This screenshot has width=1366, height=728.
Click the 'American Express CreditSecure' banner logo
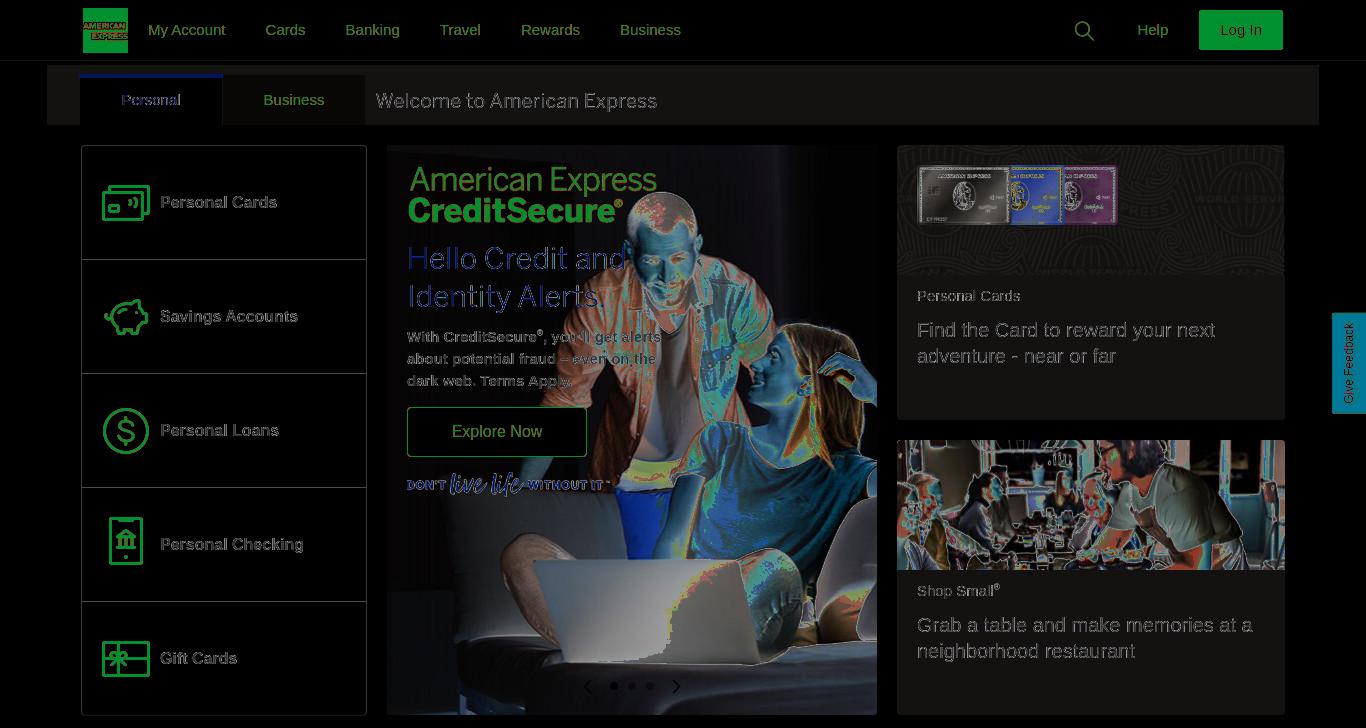(x=533, y=194)
